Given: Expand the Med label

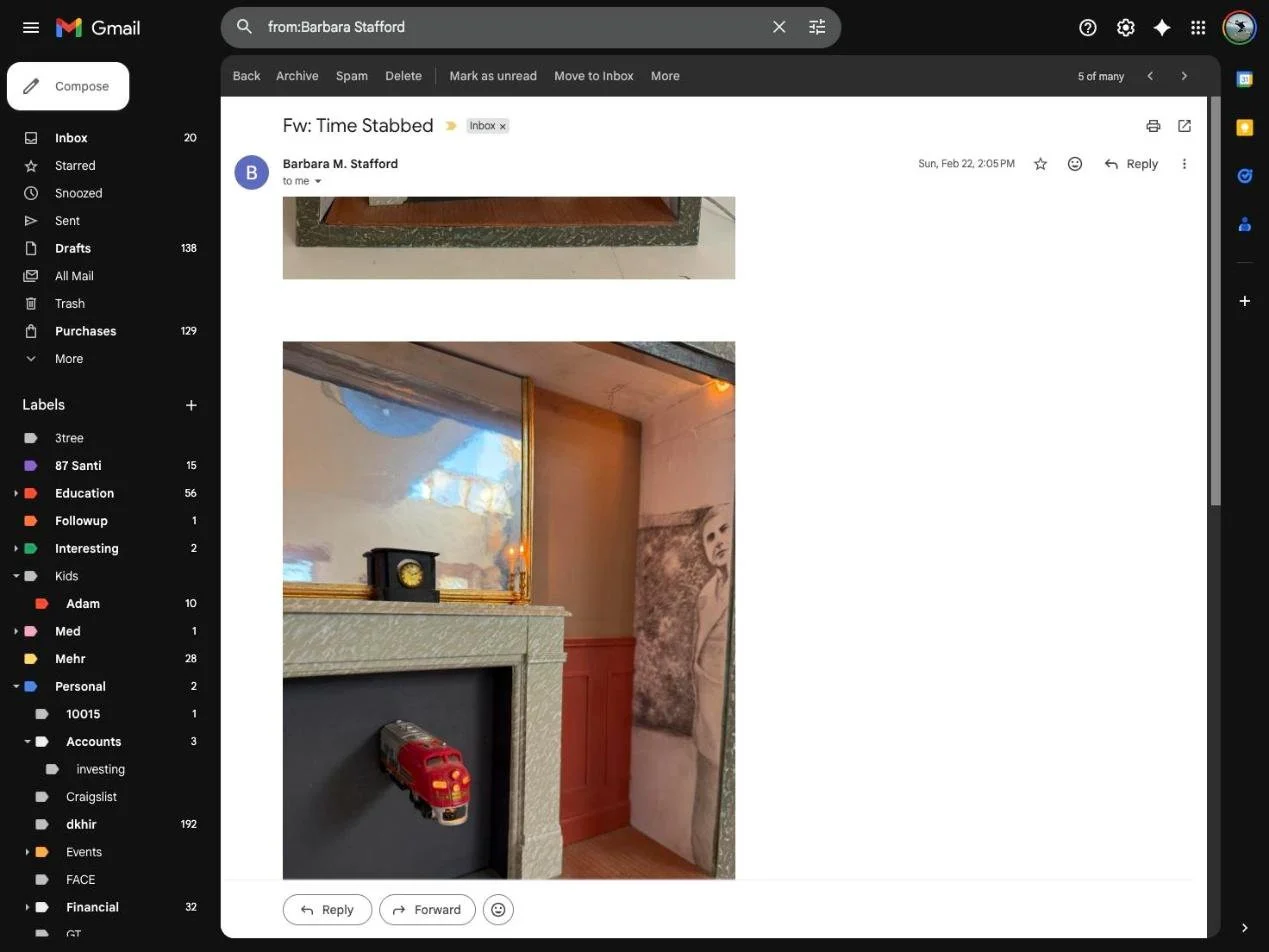Looking at the screenshot, I should [x=16, y=632].
